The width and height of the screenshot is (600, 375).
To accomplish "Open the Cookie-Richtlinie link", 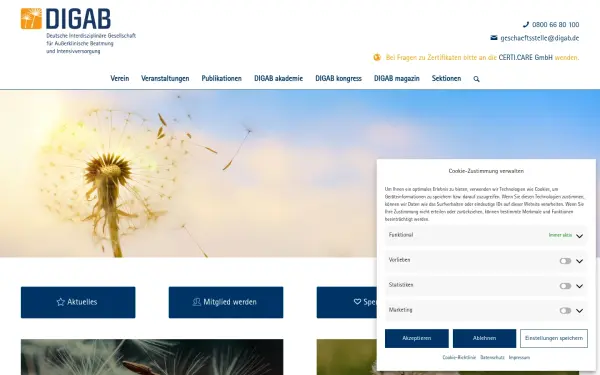I will 459,357.
